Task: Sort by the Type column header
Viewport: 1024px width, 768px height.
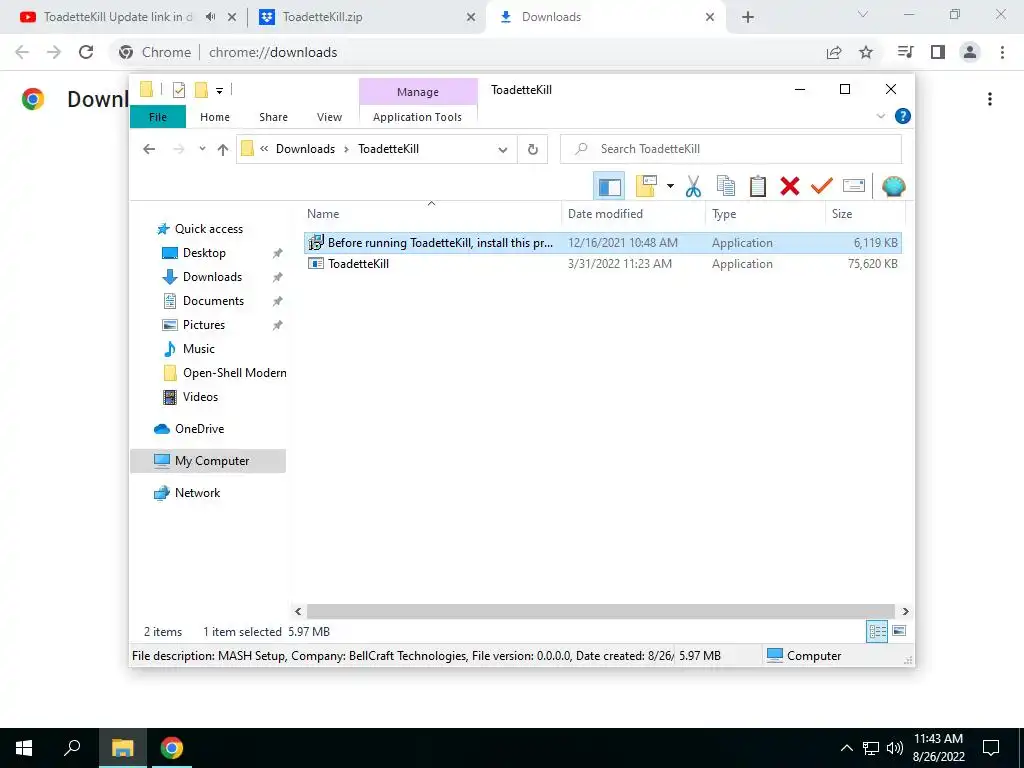Action: click(x=765, y=214)
